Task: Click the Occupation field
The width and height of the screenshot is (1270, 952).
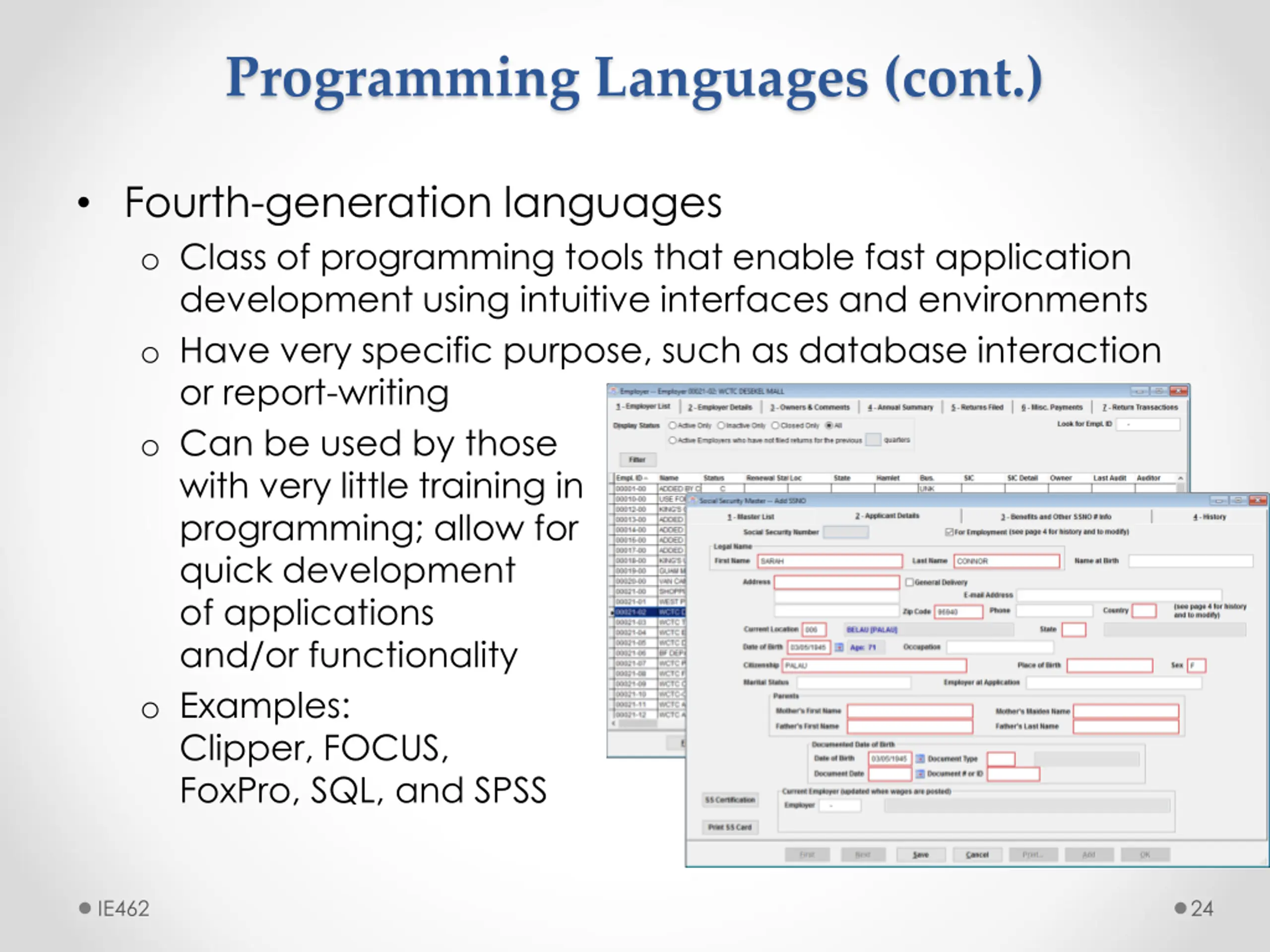Action: coord(1000,647)
